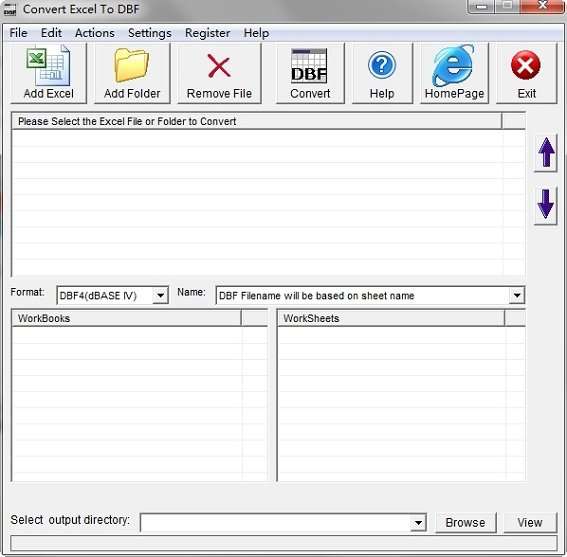Expand the output directory dropdown arrow

(418, 523)
